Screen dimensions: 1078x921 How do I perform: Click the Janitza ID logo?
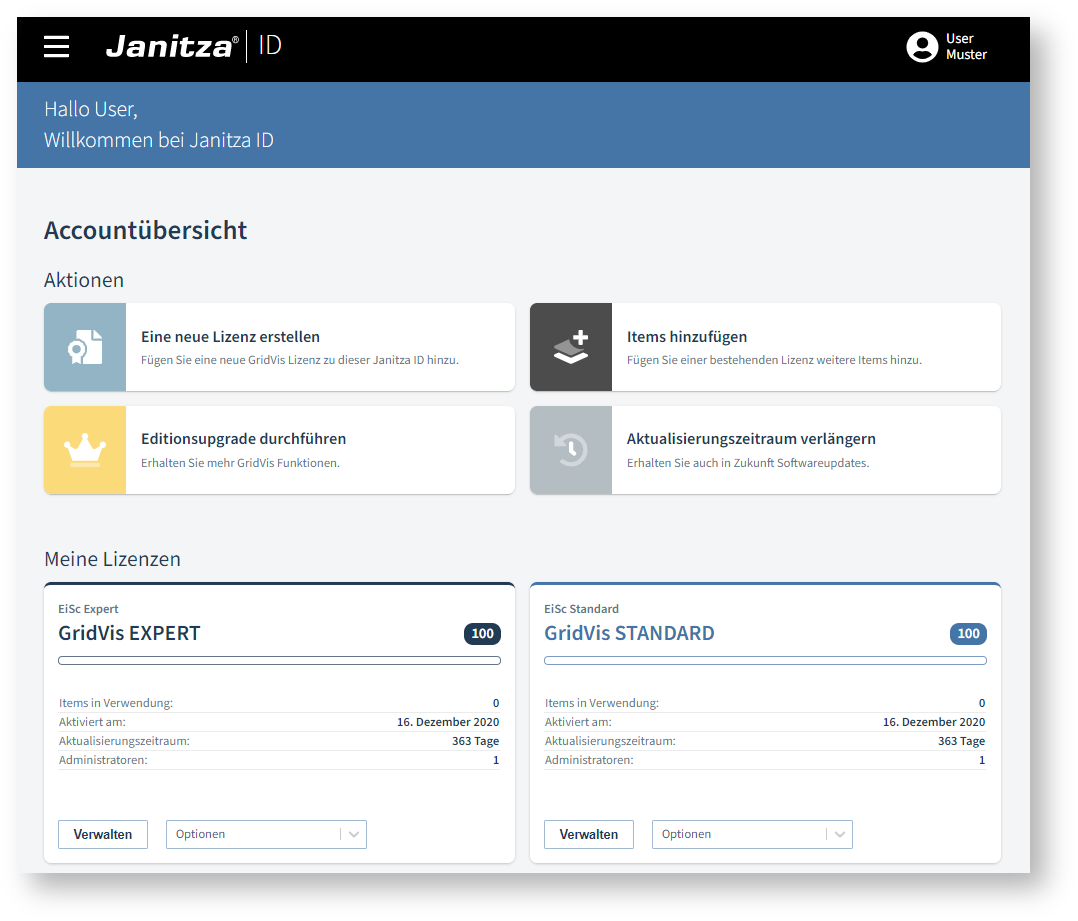[x=193, y=46]
